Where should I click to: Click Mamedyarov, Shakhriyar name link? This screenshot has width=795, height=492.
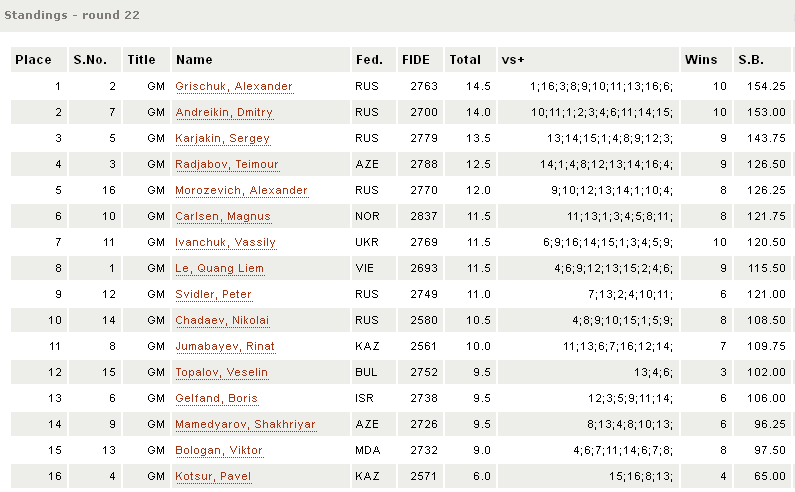pos(245,425)
